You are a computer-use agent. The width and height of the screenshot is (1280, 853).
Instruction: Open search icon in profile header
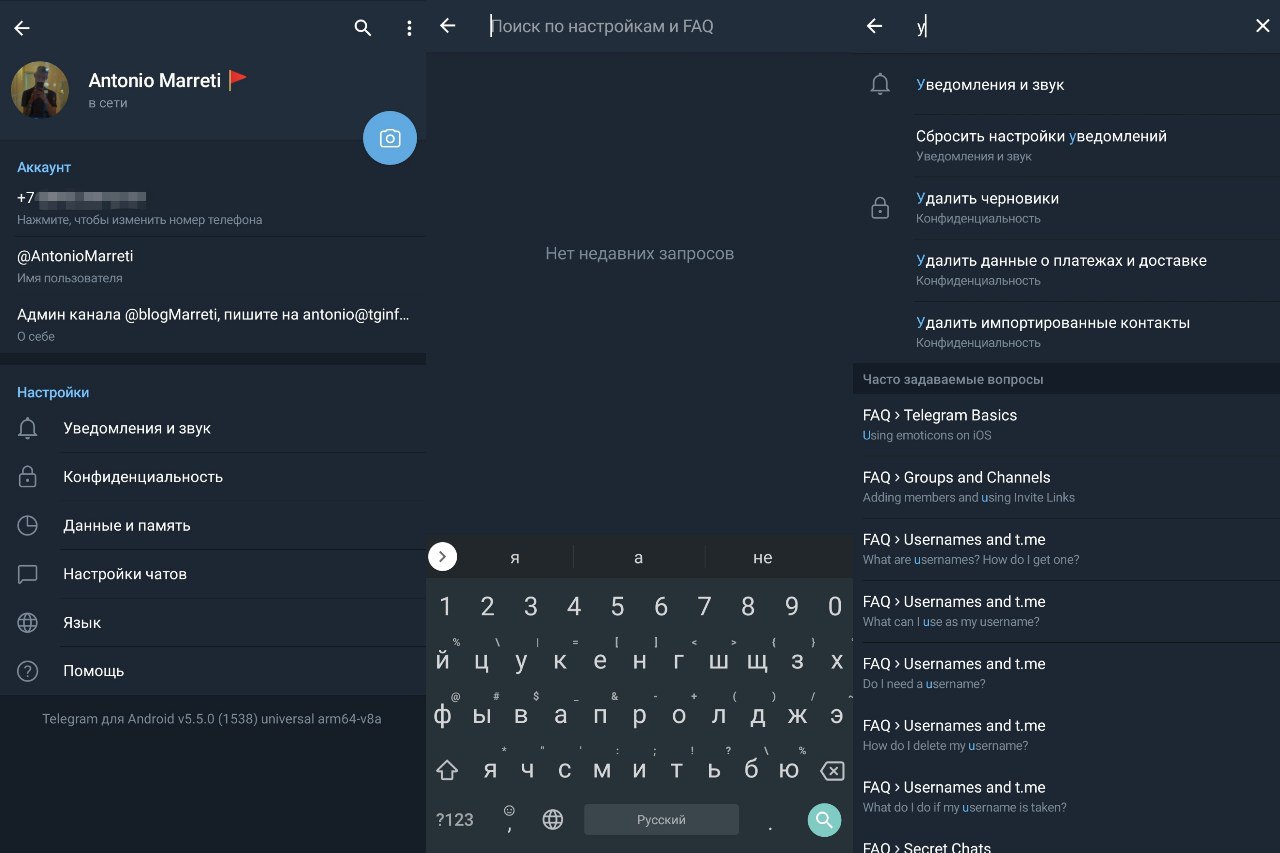(363, 28)
